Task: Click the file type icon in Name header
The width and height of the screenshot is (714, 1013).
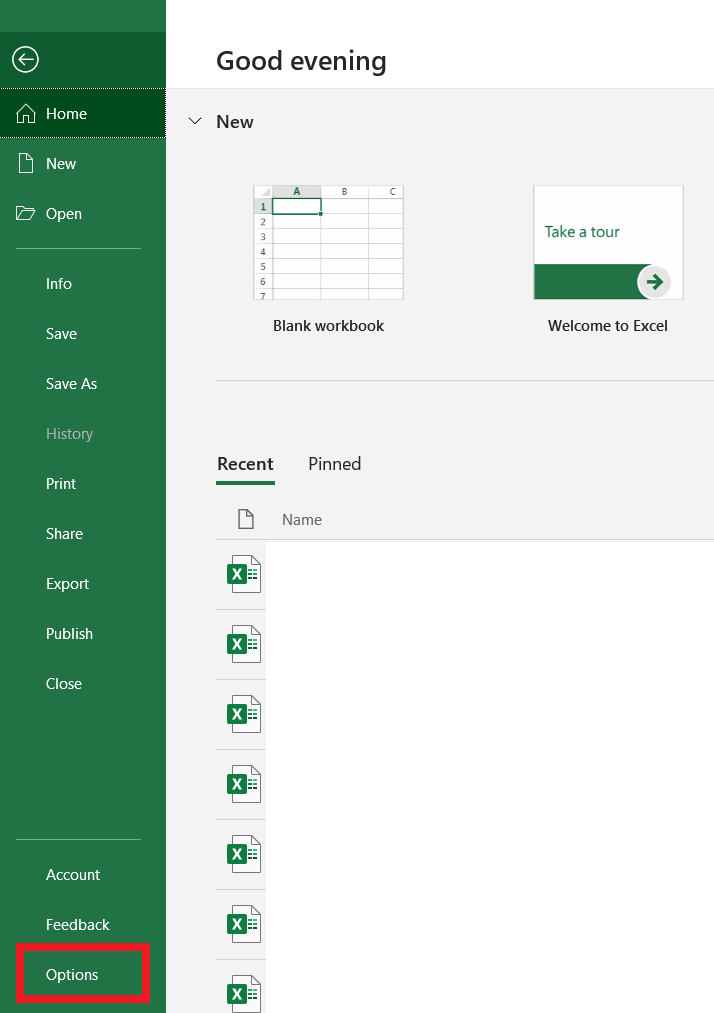Action: tap(246, 519)
